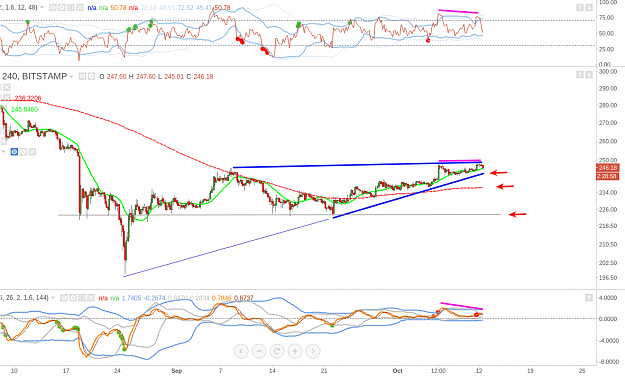Viewport: 625px width, 376px height.
Task: Click the 260.00 price axis label
Action: click(x=608, y=141)
